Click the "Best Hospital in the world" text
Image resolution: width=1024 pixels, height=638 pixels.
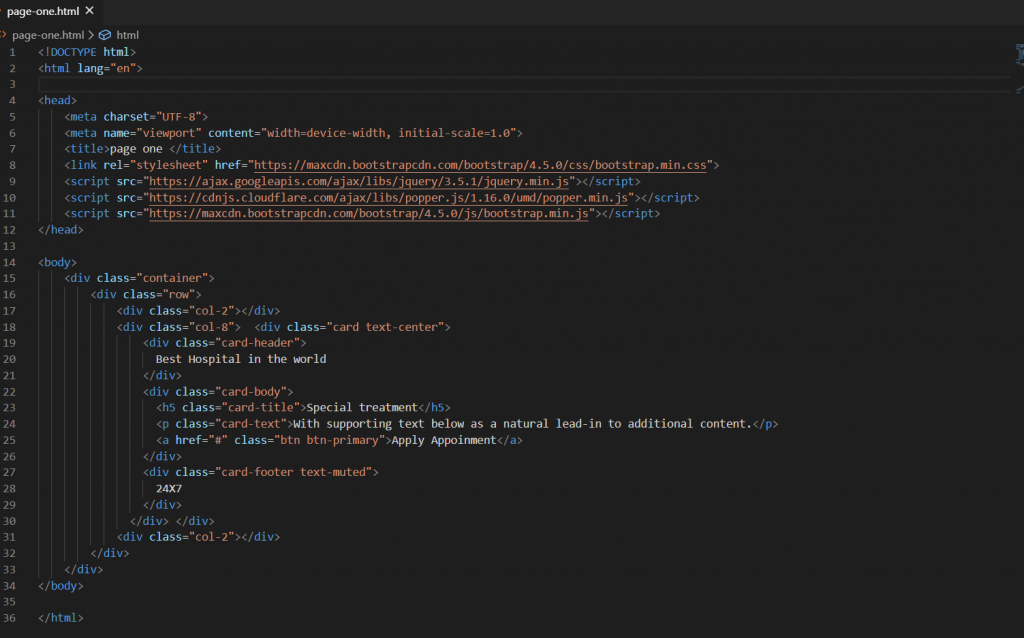241,359
